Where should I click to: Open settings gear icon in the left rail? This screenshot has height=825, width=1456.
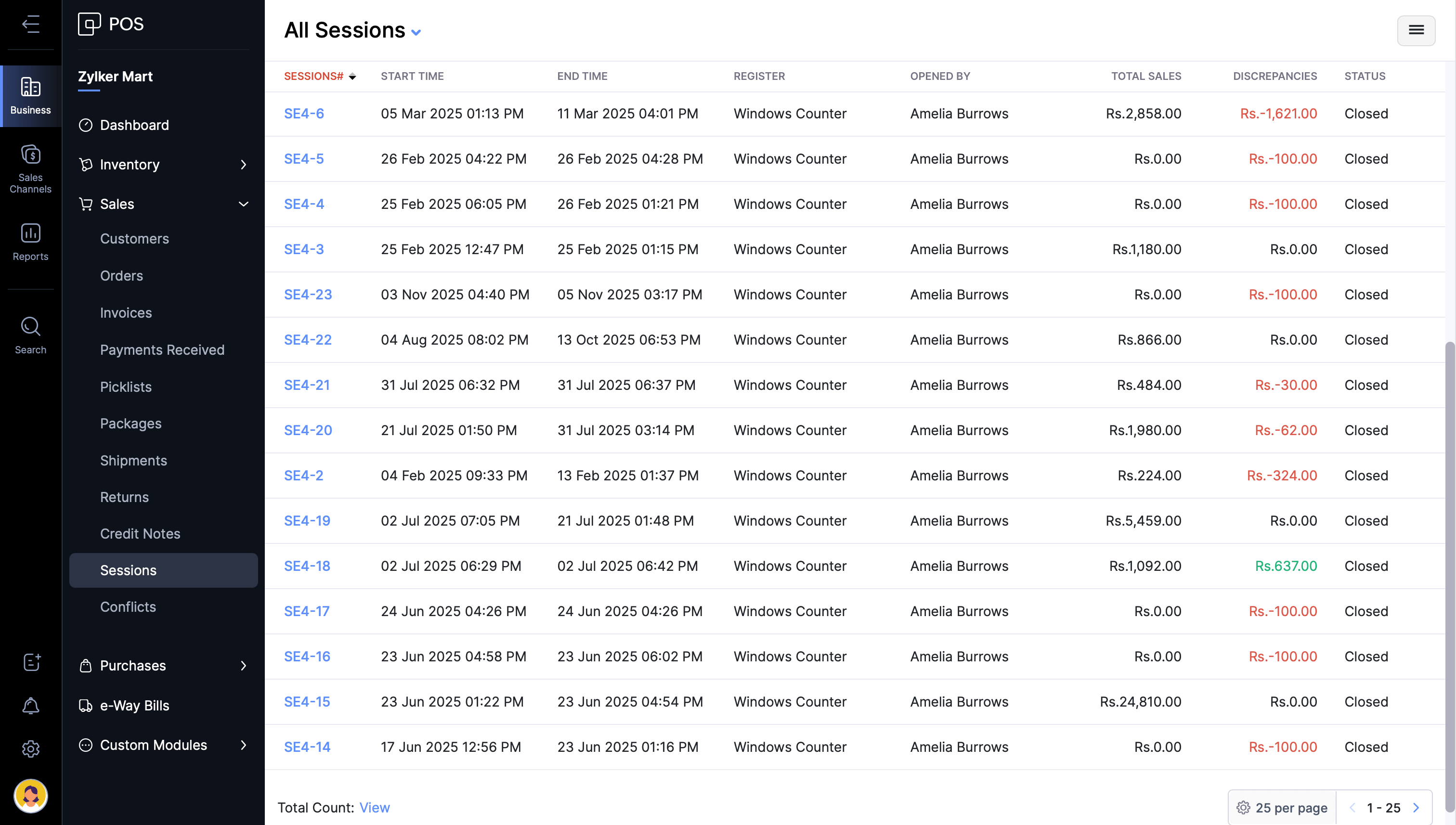[31, 748]
